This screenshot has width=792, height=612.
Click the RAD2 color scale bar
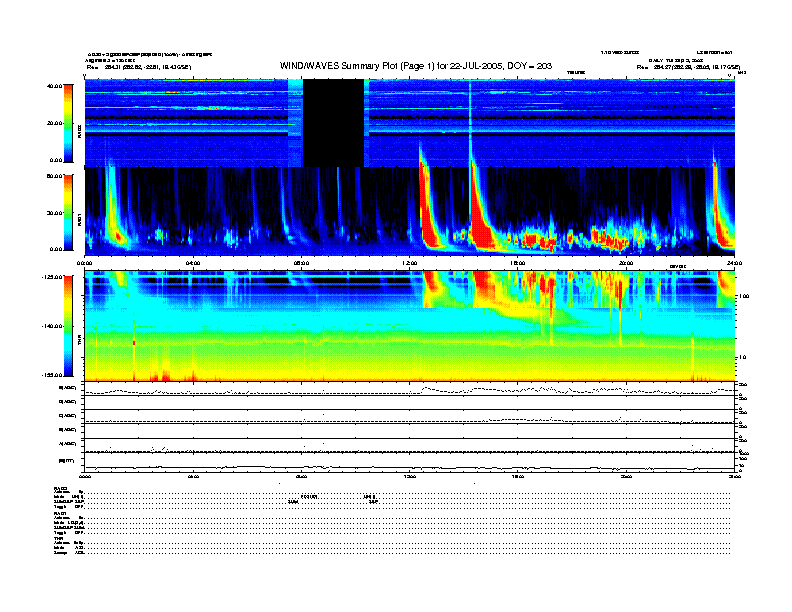pyautogui.click(x=68, y=123)
